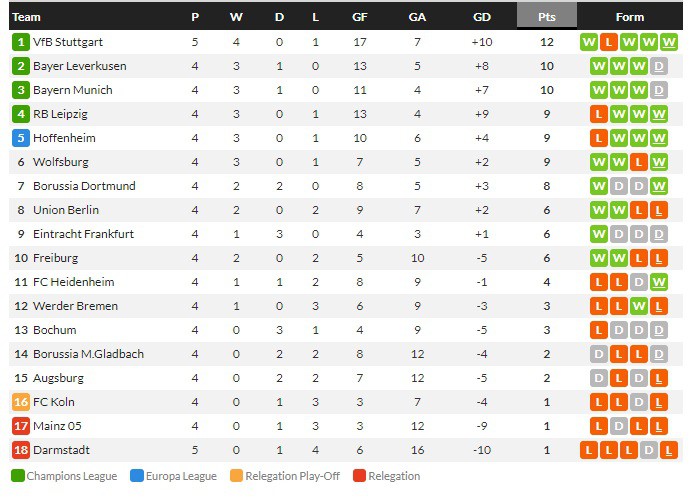
Task: Click FC Koln's orange position 16 badge
Action: pos(21,402)
